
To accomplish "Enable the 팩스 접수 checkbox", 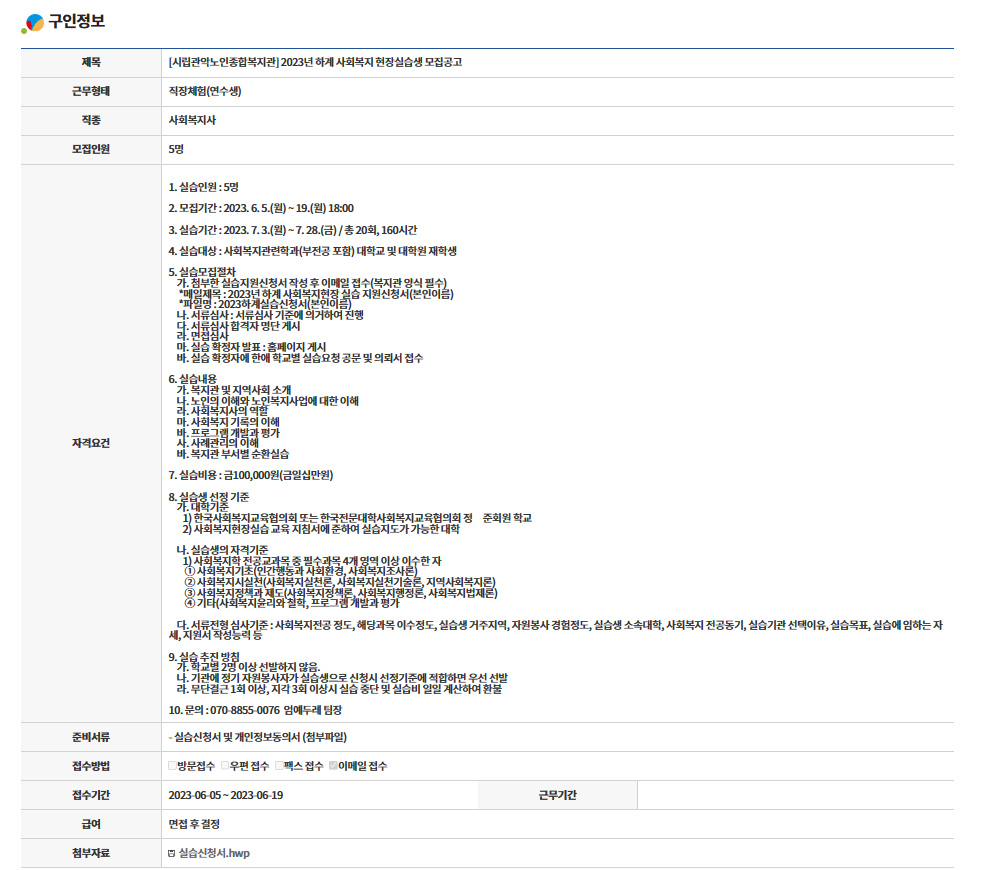I will point(279,766).
